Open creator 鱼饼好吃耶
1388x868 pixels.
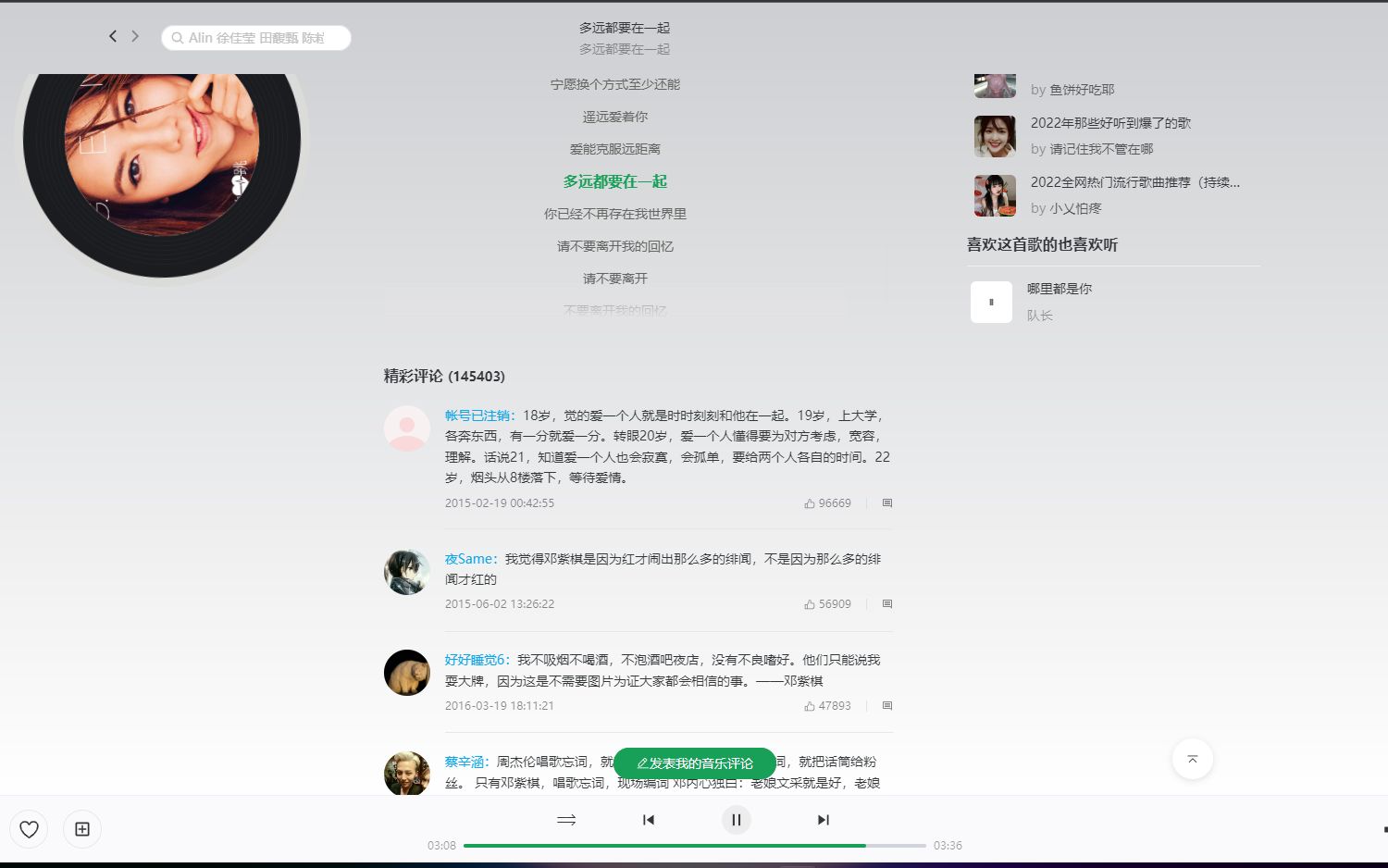click(1082, 90)
